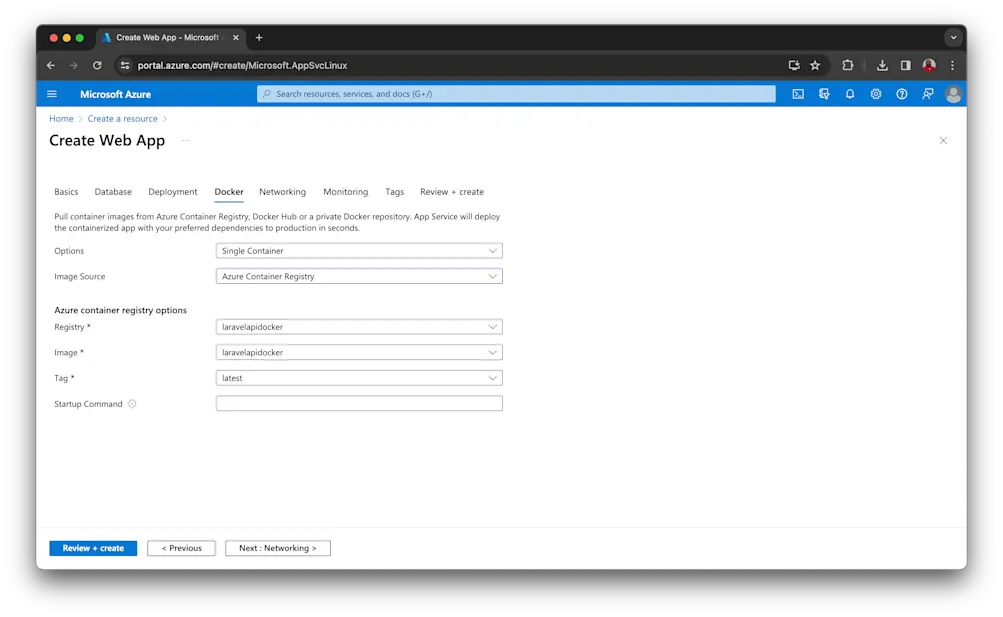The width and height of the screenshot is (1003, 617).
Task: Navigate back via the Create a resource breadcrumb
Action: pyautogui.click(x=122, y=118)
